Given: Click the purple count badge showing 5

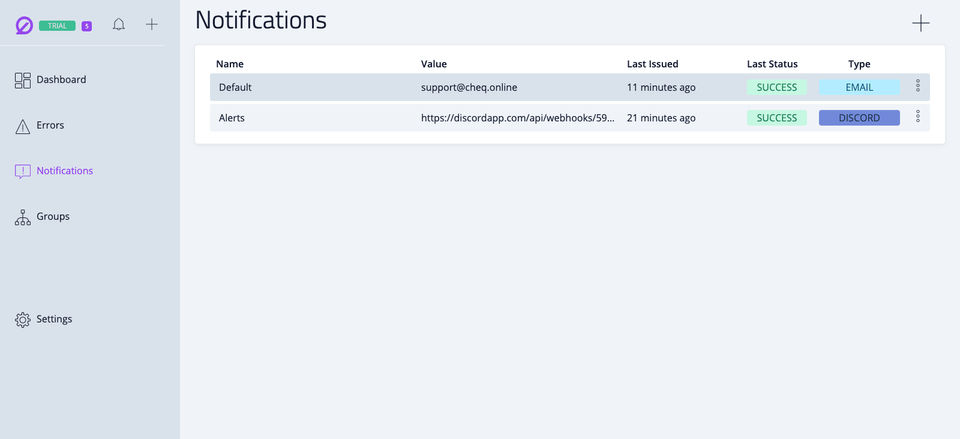Looking at the screenshot, I should (87, 26).
